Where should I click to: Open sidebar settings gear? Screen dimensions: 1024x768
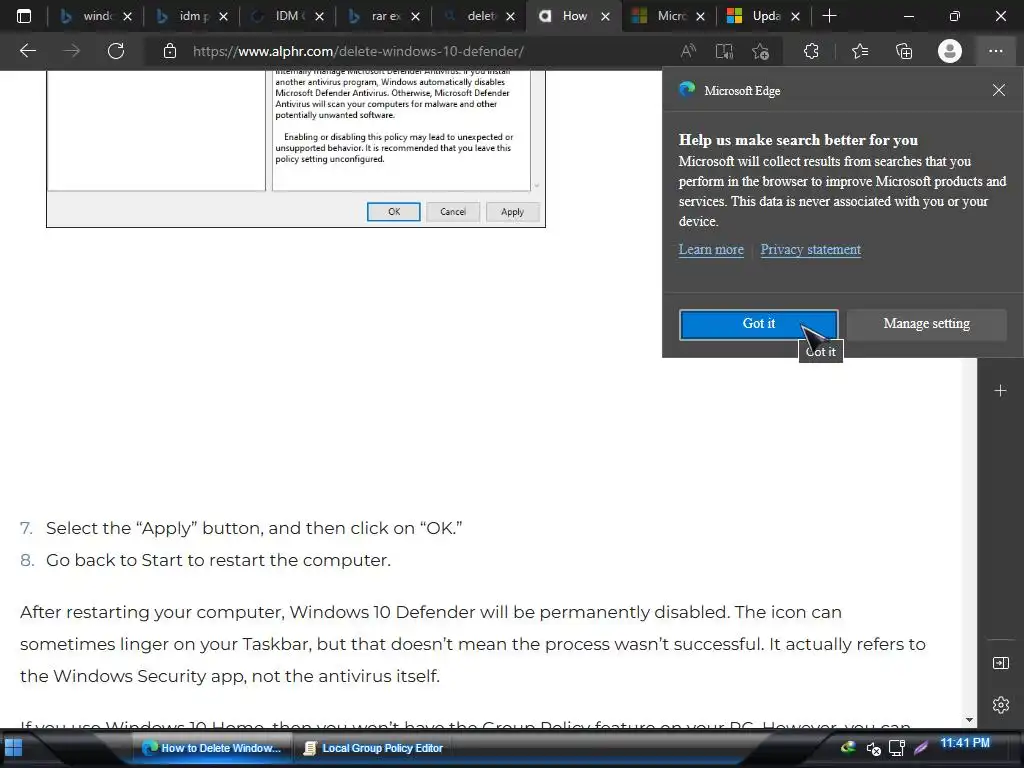click(x=1000, y=705)
